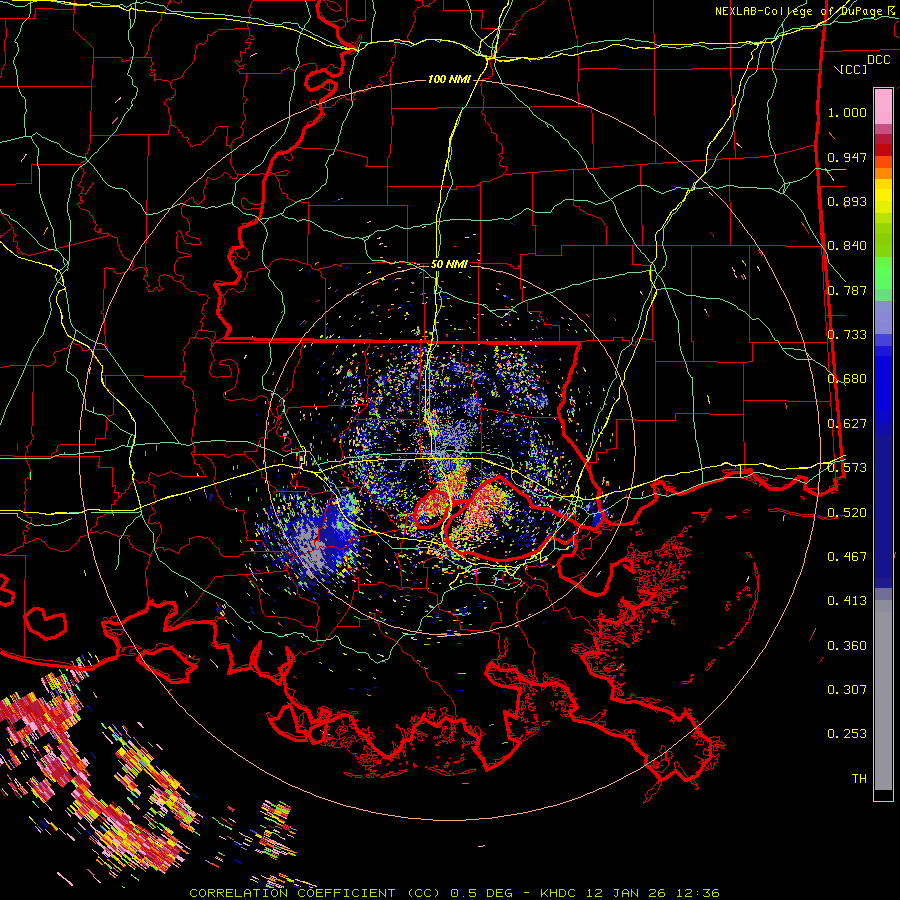This screenshot has width=900, height=900.
Task: Select the 0.627 scale value
Action: [x=847, y=424]
